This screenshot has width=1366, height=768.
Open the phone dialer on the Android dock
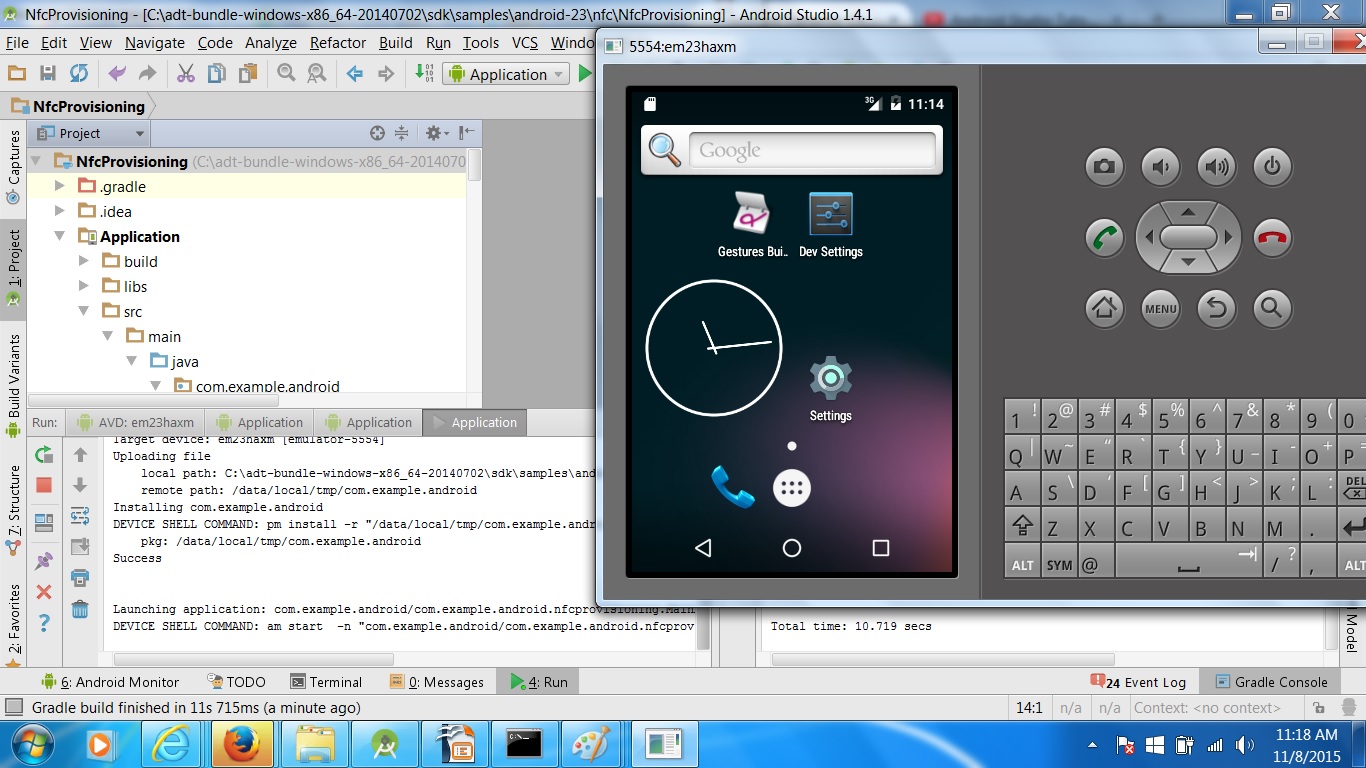click(x=732, y=487)
